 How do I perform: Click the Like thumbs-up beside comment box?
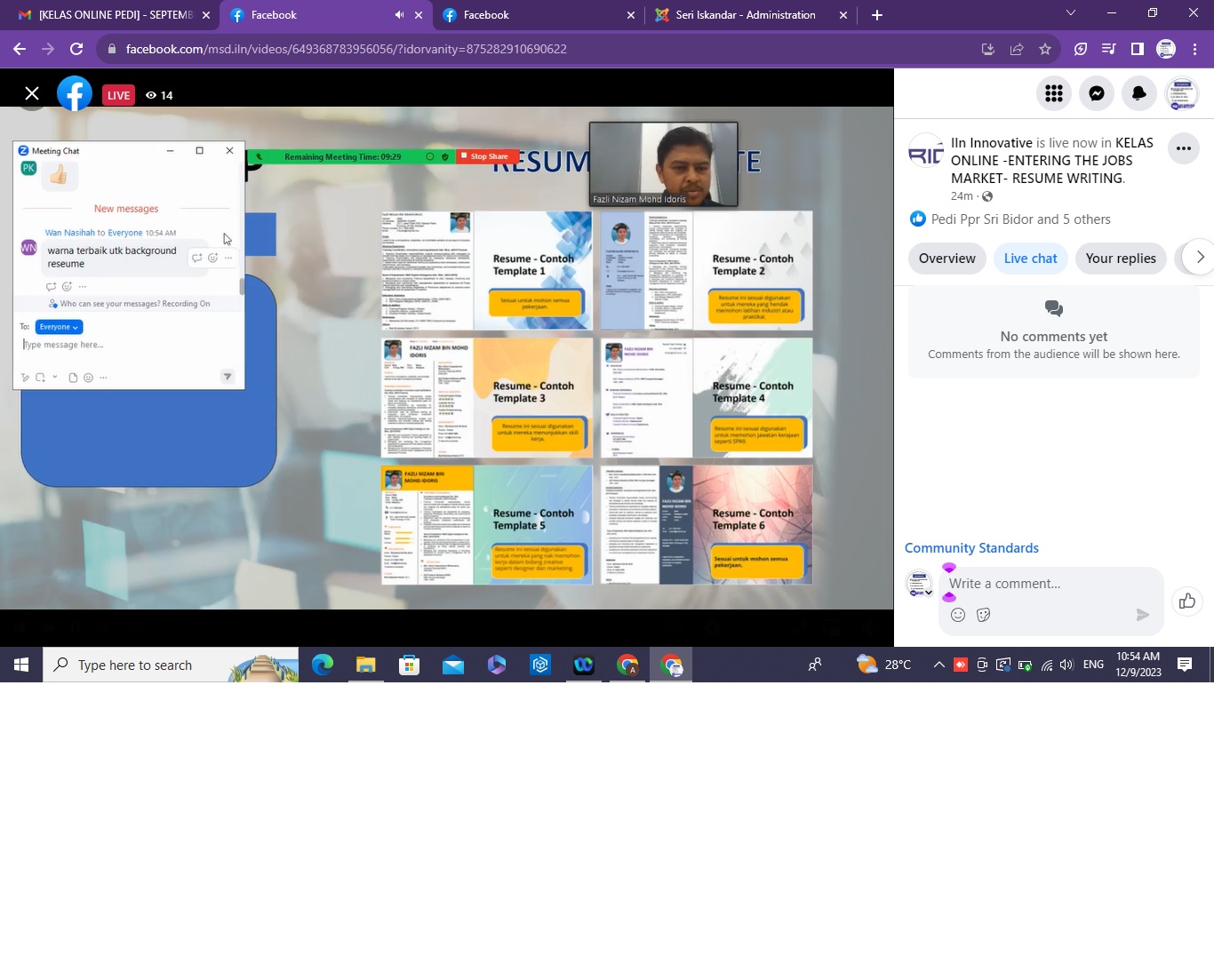1186,602
